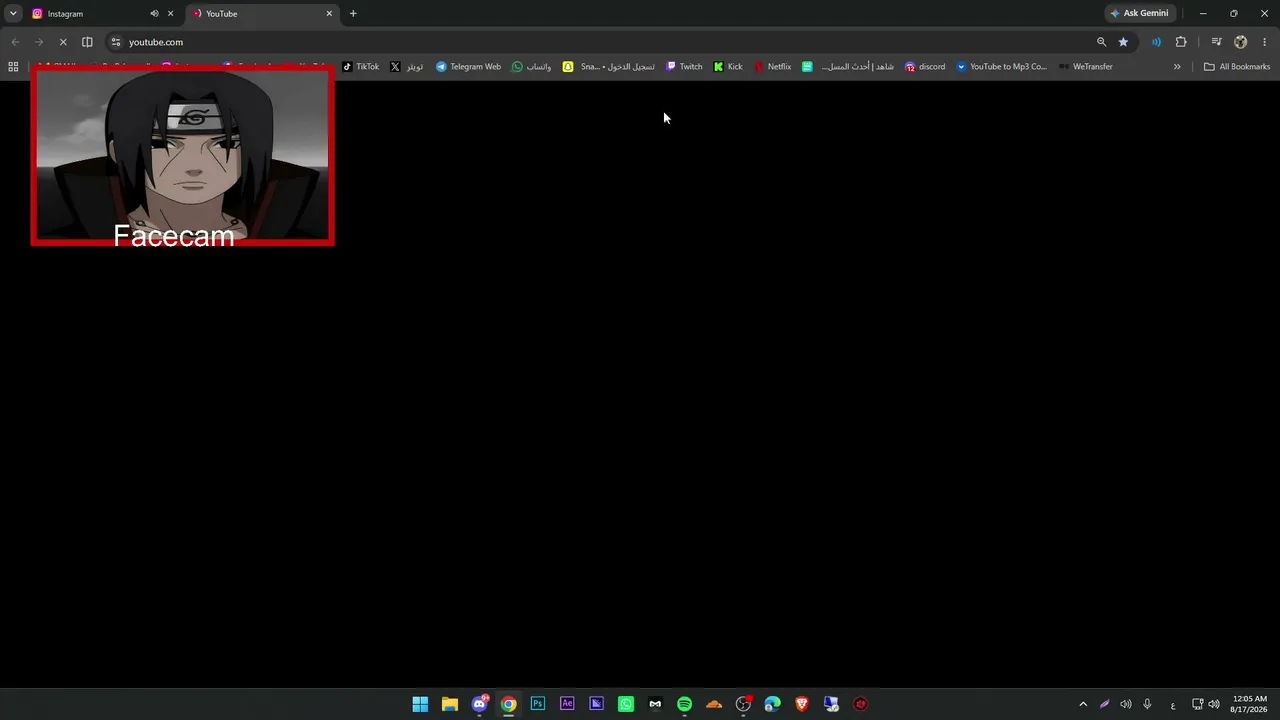Click the microphone tray icon
This screenshot has width=1280, height=720.
[1147, 704]
